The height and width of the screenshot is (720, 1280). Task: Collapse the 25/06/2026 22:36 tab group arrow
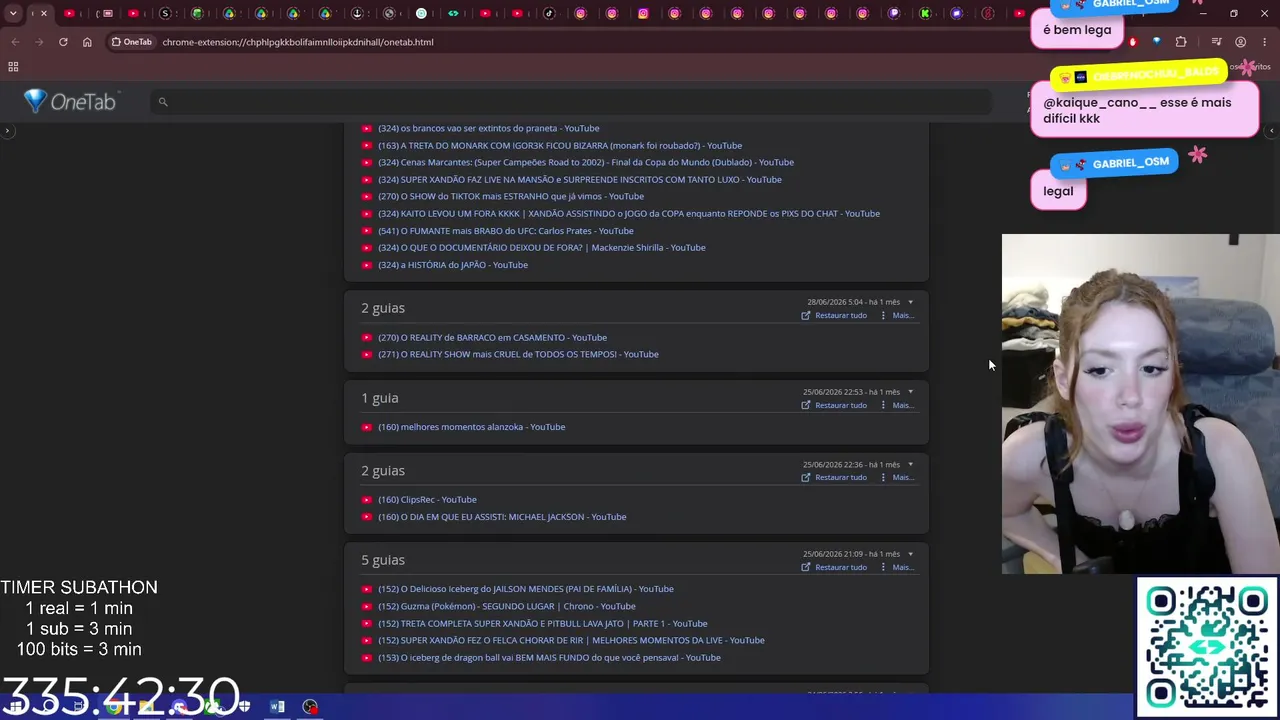[910, 464]
